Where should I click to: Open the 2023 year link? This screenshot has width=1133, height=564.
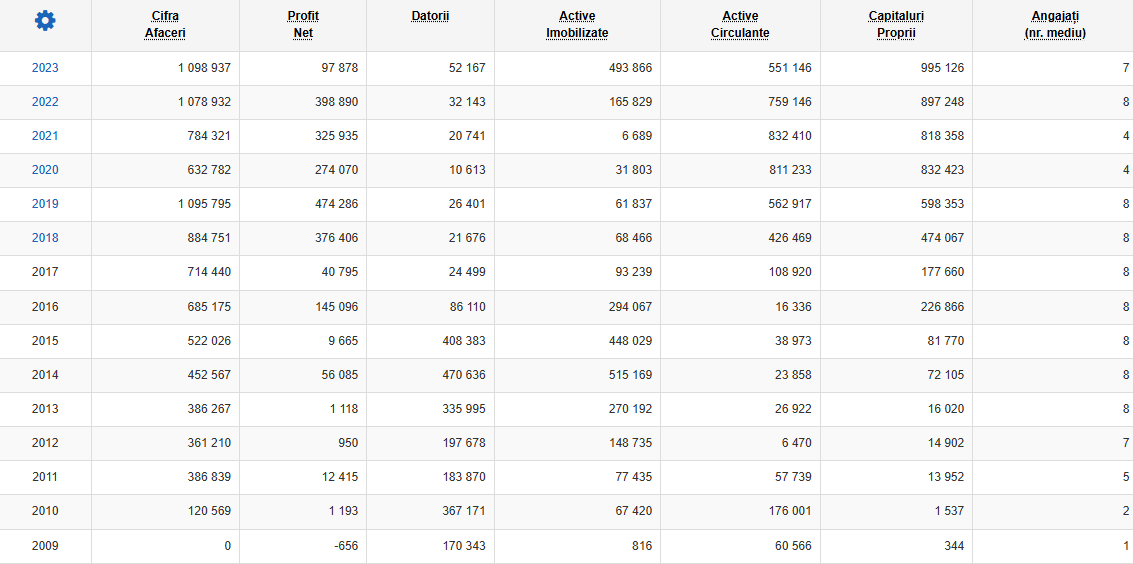click(45, 68)
